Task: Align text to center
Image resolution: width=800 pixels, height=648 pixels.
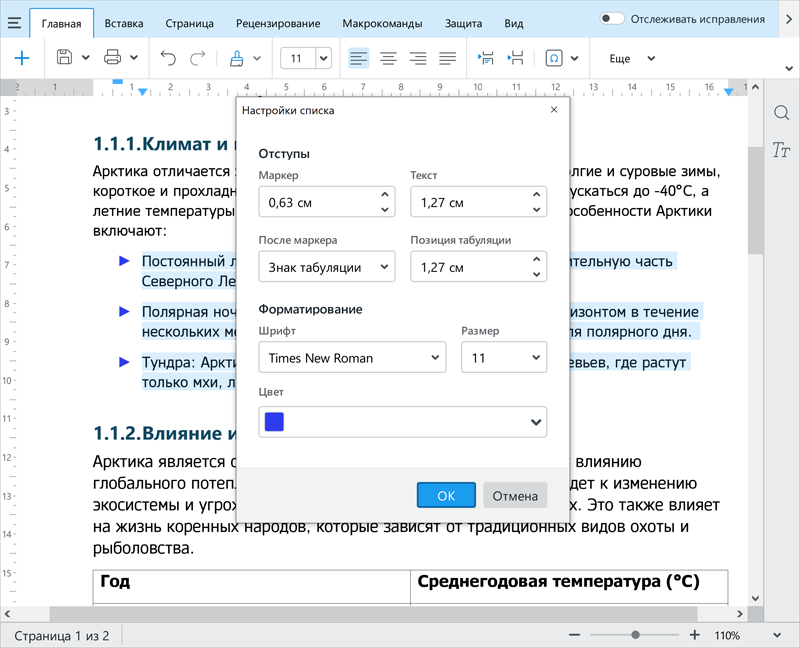Action: coord(388,58)
